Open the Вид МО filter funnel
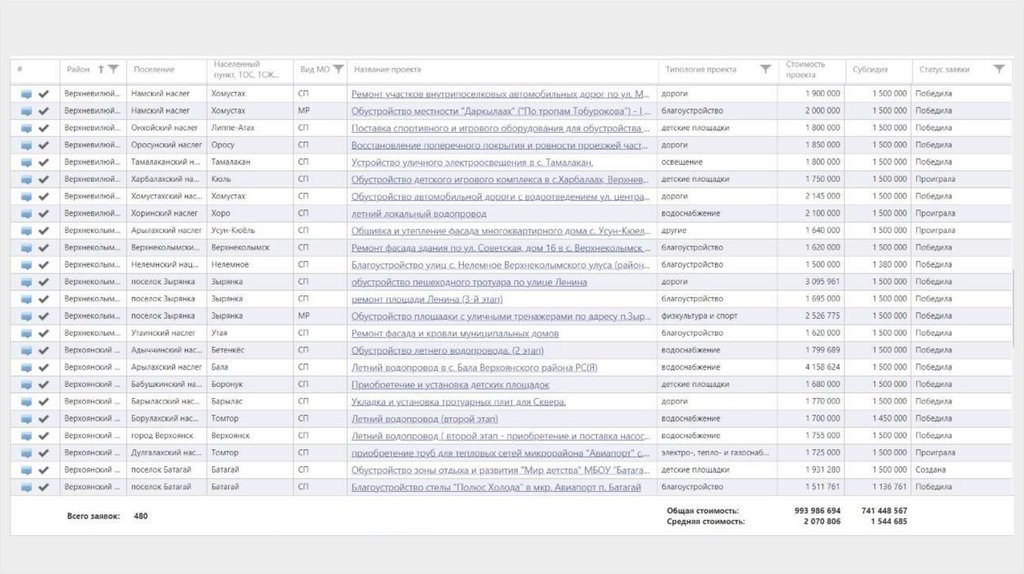 [x=338, y=69]
